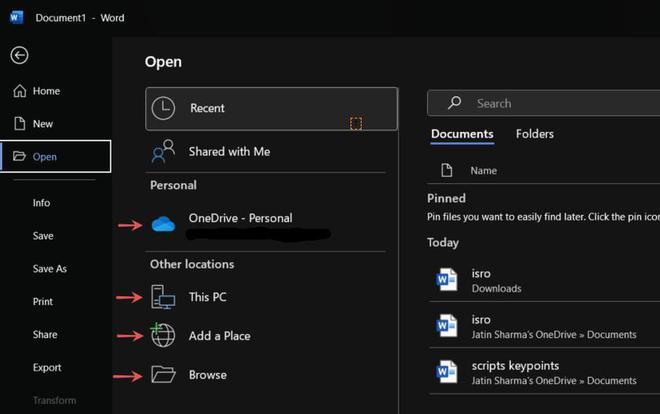
Task: Click the Word logo in title bar
Action: (x=16, y=17)
